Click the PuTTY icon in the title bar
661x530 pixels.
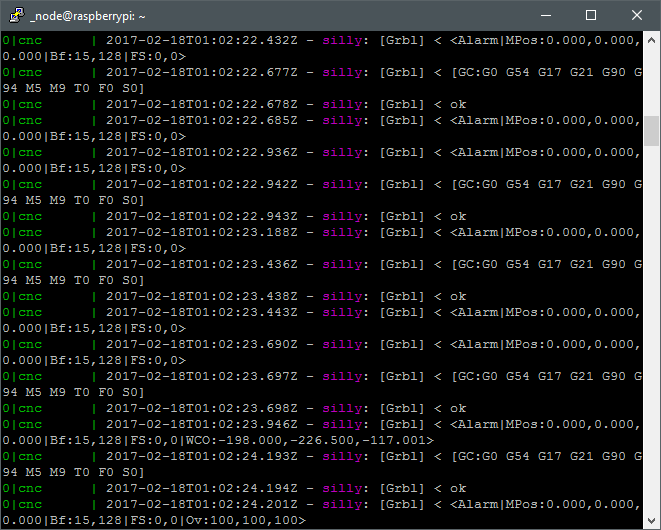point(16,15)
